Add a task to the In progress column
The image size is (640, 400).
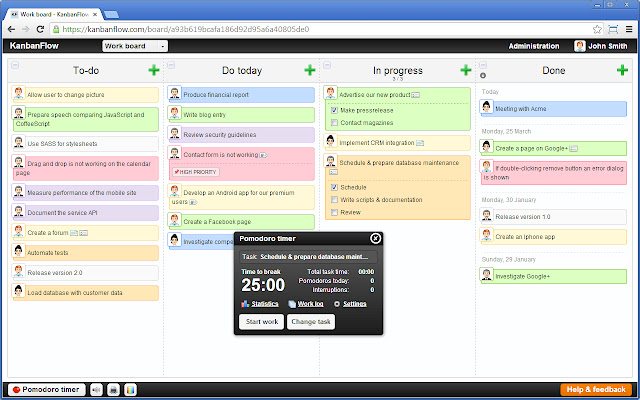tap(465, 70)
